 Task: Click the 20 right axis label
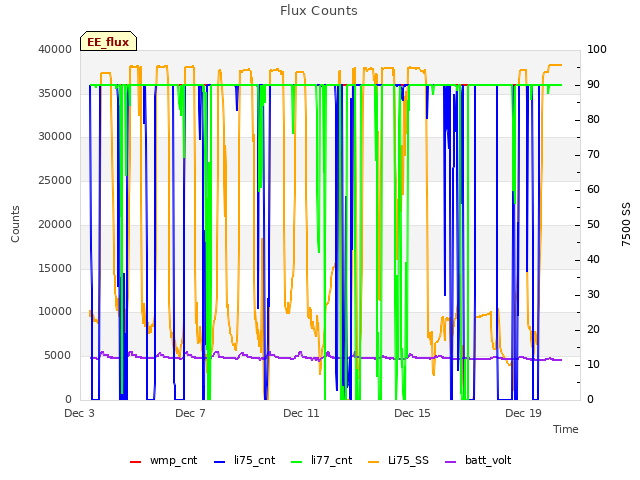(593, 329)
